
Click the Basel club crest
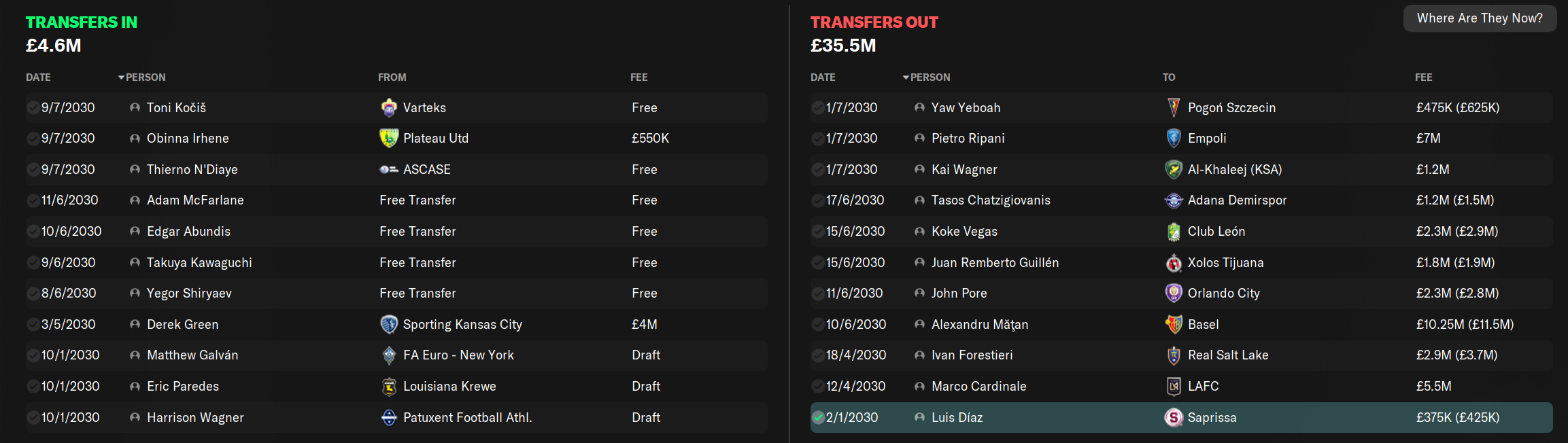1174,324
